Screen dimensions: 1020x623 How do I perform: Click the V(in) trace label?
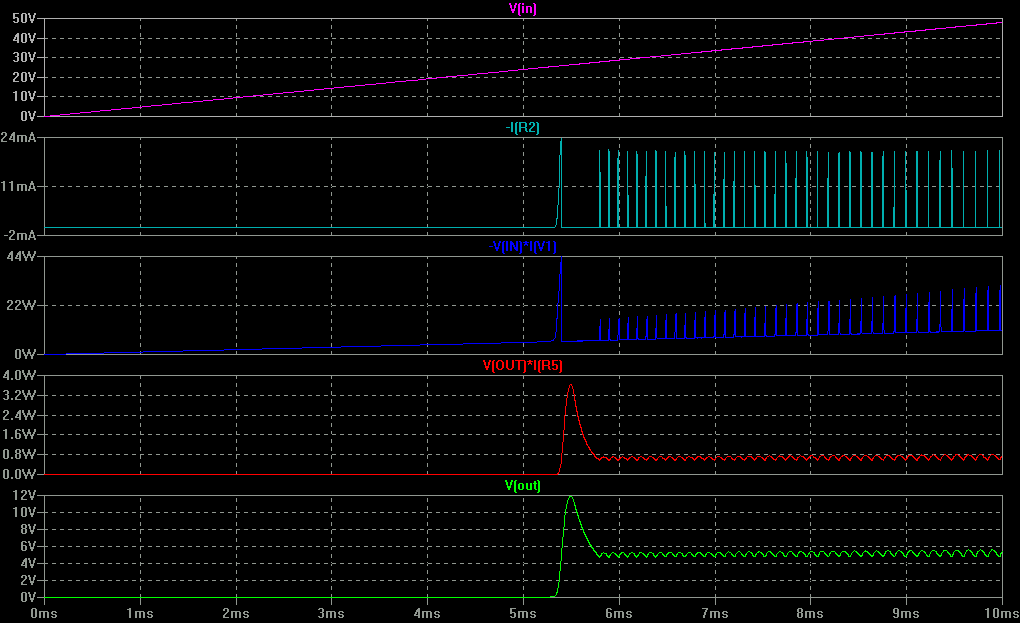tap(522, 8)
